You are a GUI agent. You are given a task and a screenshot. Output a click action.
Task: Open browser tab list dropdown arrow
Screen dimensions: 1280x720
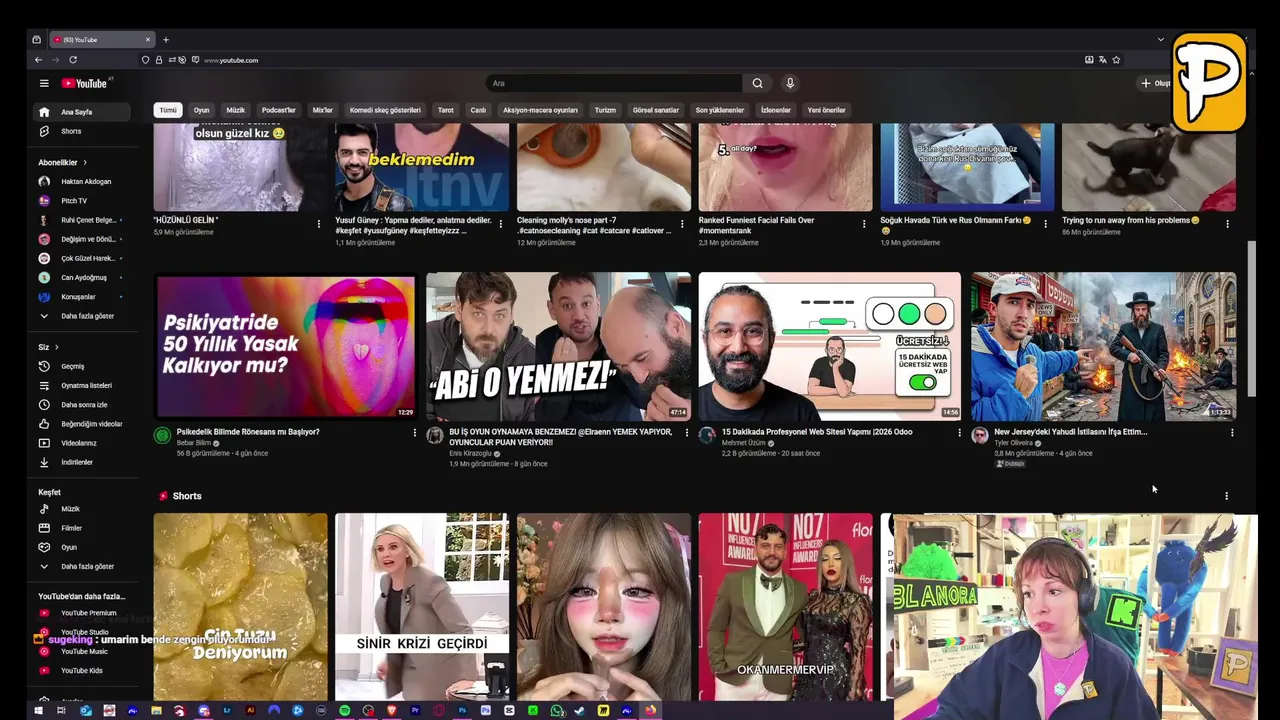tap(1160, 39)
